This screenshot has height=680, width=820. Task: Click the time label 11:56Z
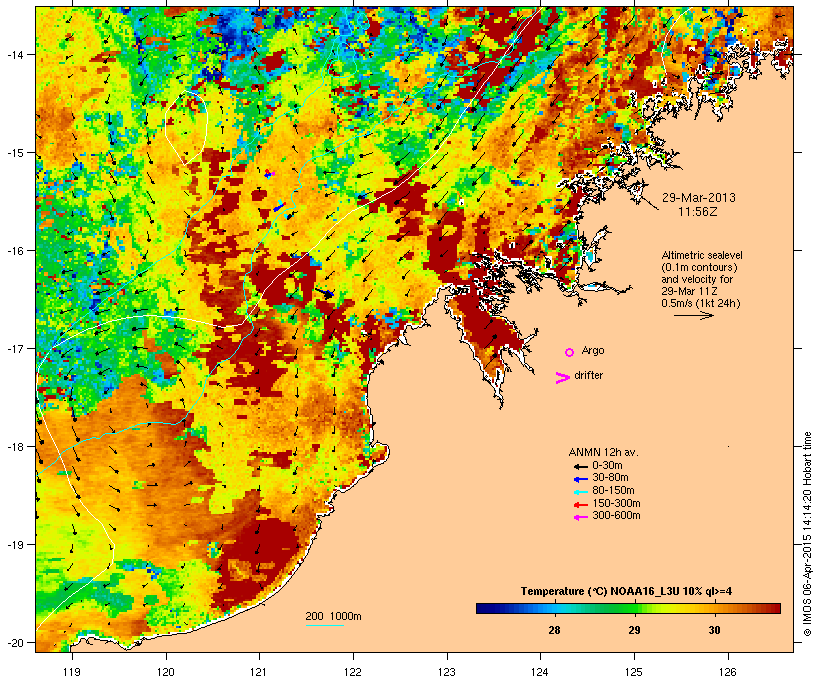coord(698,212)
